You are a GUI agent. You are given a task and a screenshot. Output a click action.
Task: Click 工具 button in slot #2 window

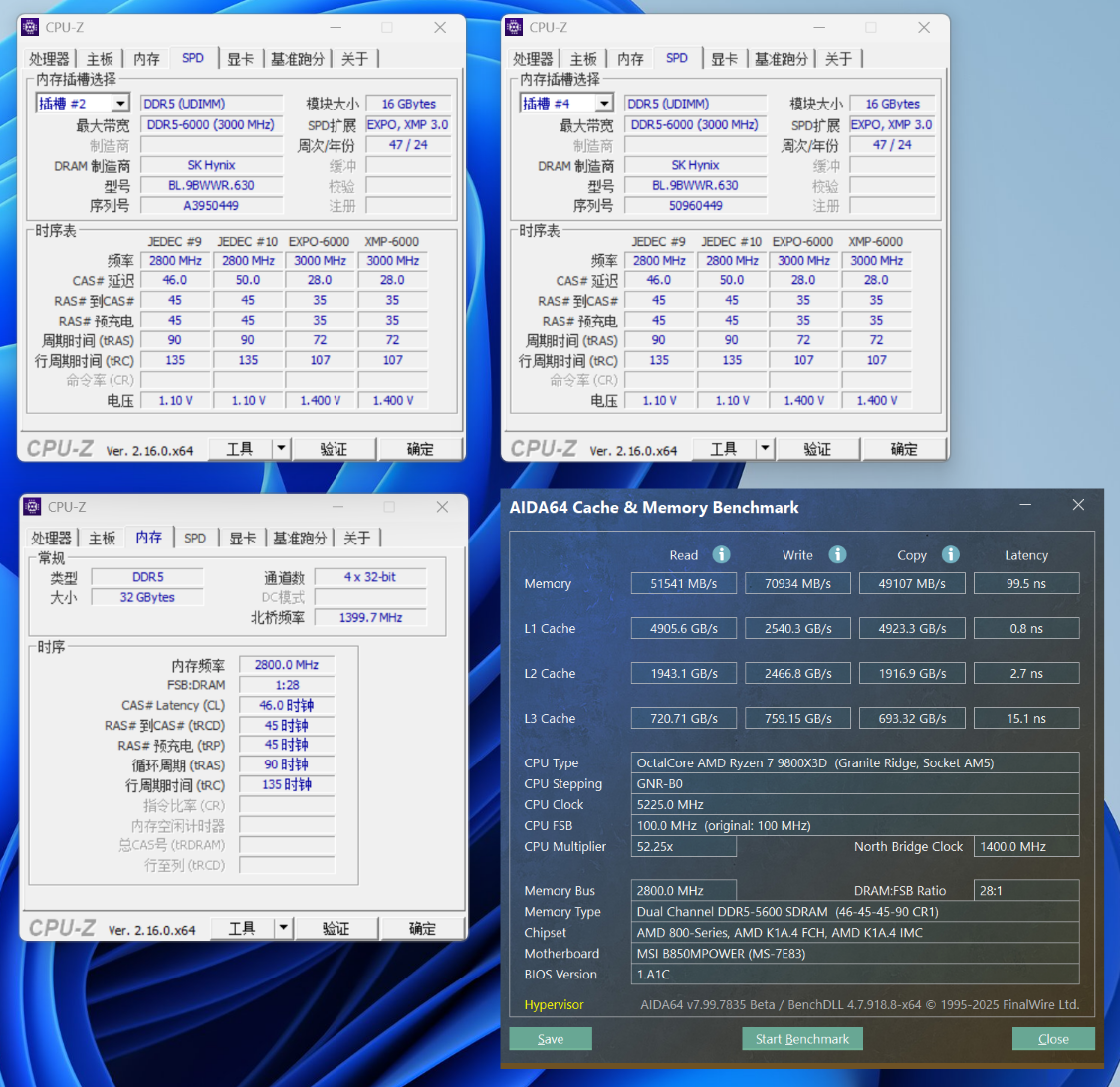point(240,449)
